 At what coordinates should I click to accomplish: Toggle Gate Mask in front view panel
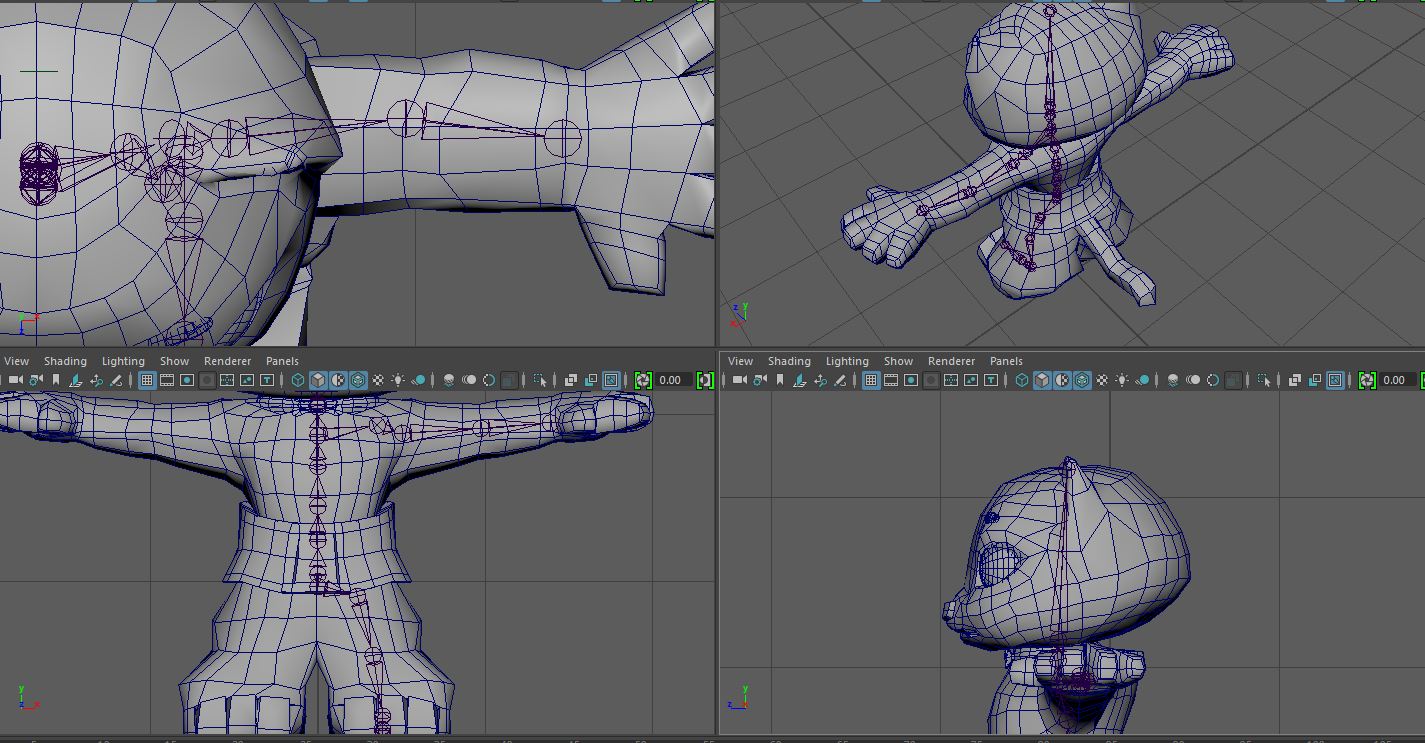(207, 380)
